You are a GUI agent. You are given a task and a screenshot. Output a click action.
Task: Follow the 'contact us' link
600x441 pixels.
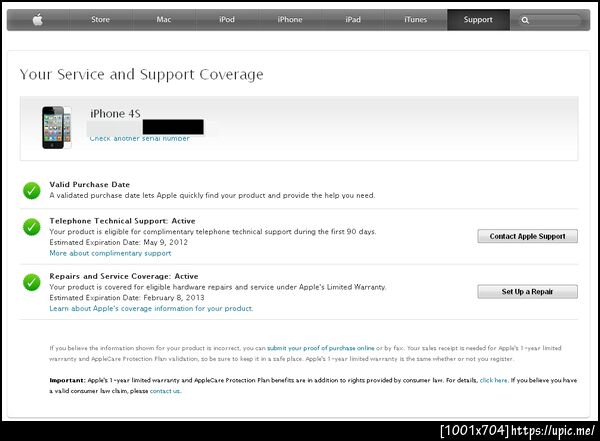point(165,391)
